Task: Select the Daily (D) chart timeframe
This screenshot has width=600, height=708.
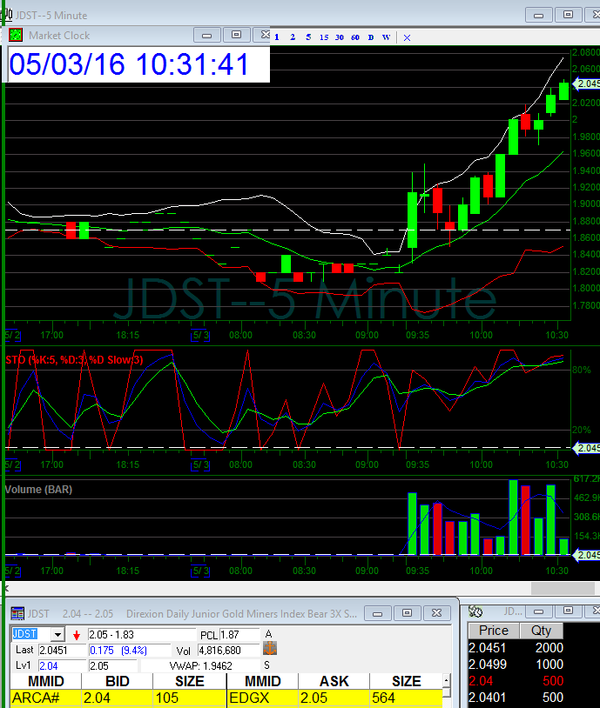Action: point(370,37)
